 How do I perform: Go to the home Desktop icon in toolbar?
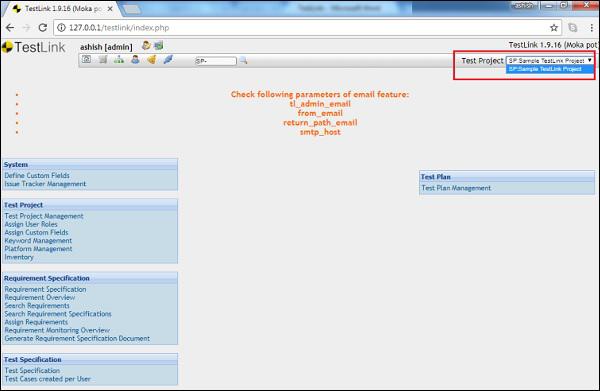click(86, 59)
